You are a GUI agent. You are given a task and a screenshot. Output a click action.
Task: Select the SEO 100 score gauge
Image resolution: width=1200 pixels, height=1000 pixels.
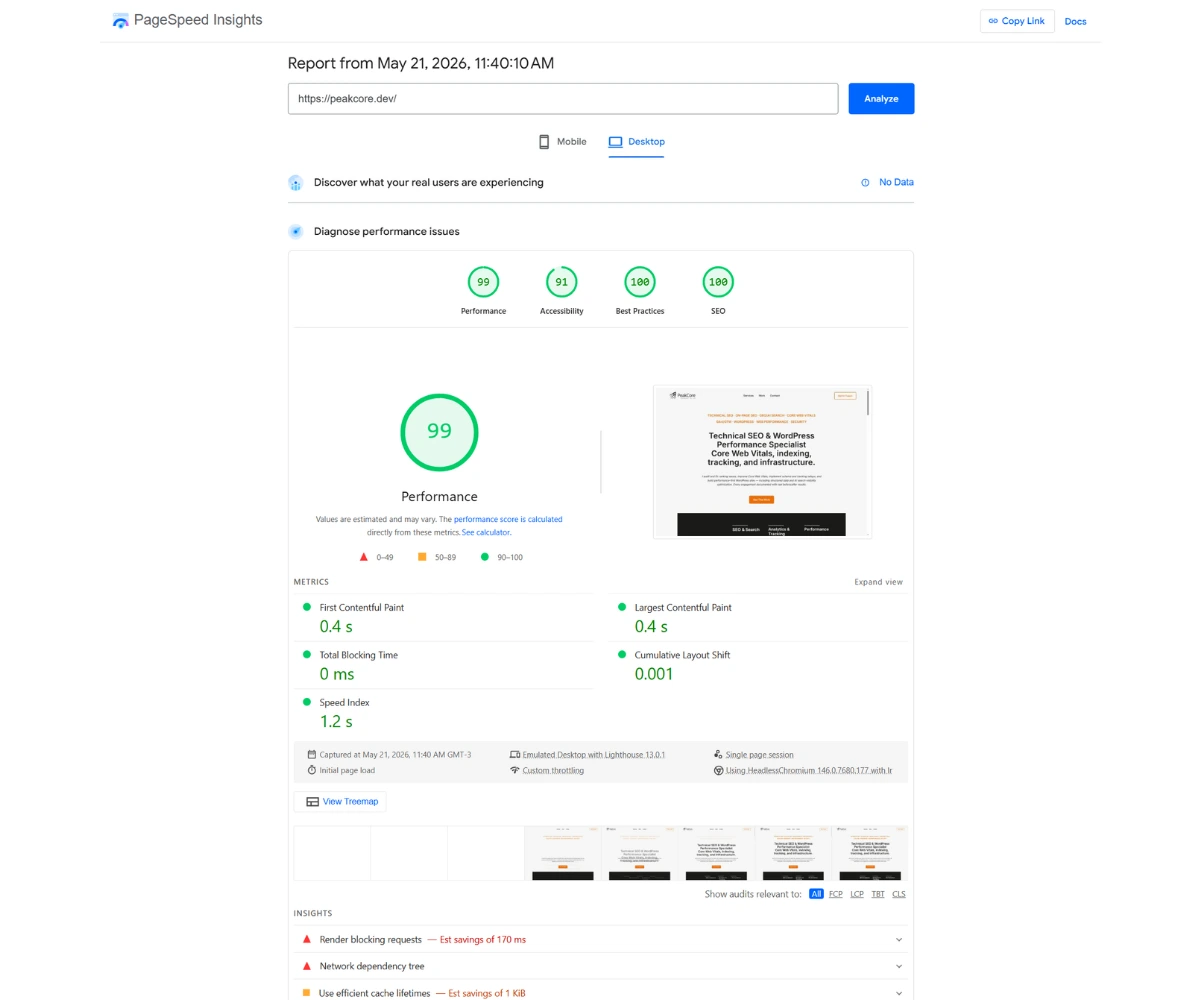click(x=718, y=282)
